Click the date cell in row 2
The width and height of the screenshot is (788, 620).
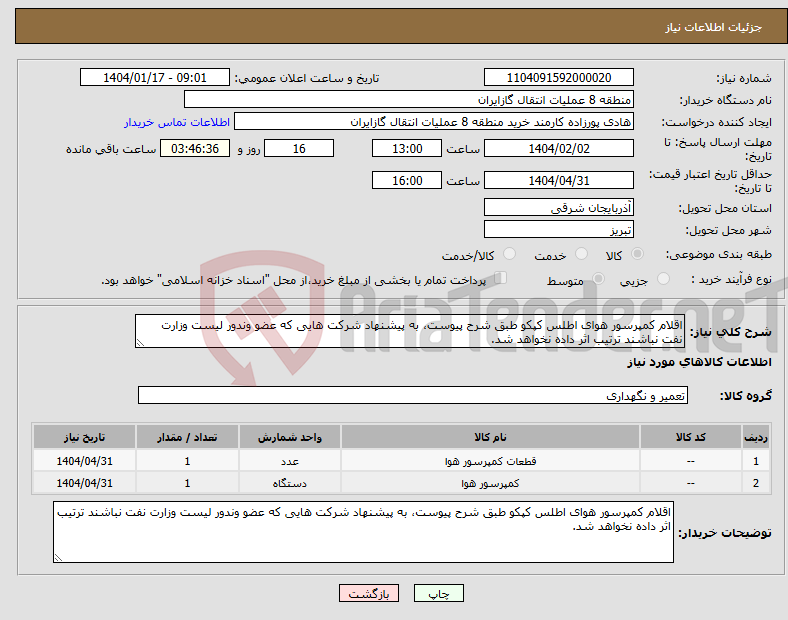click(x=84, y=483)
